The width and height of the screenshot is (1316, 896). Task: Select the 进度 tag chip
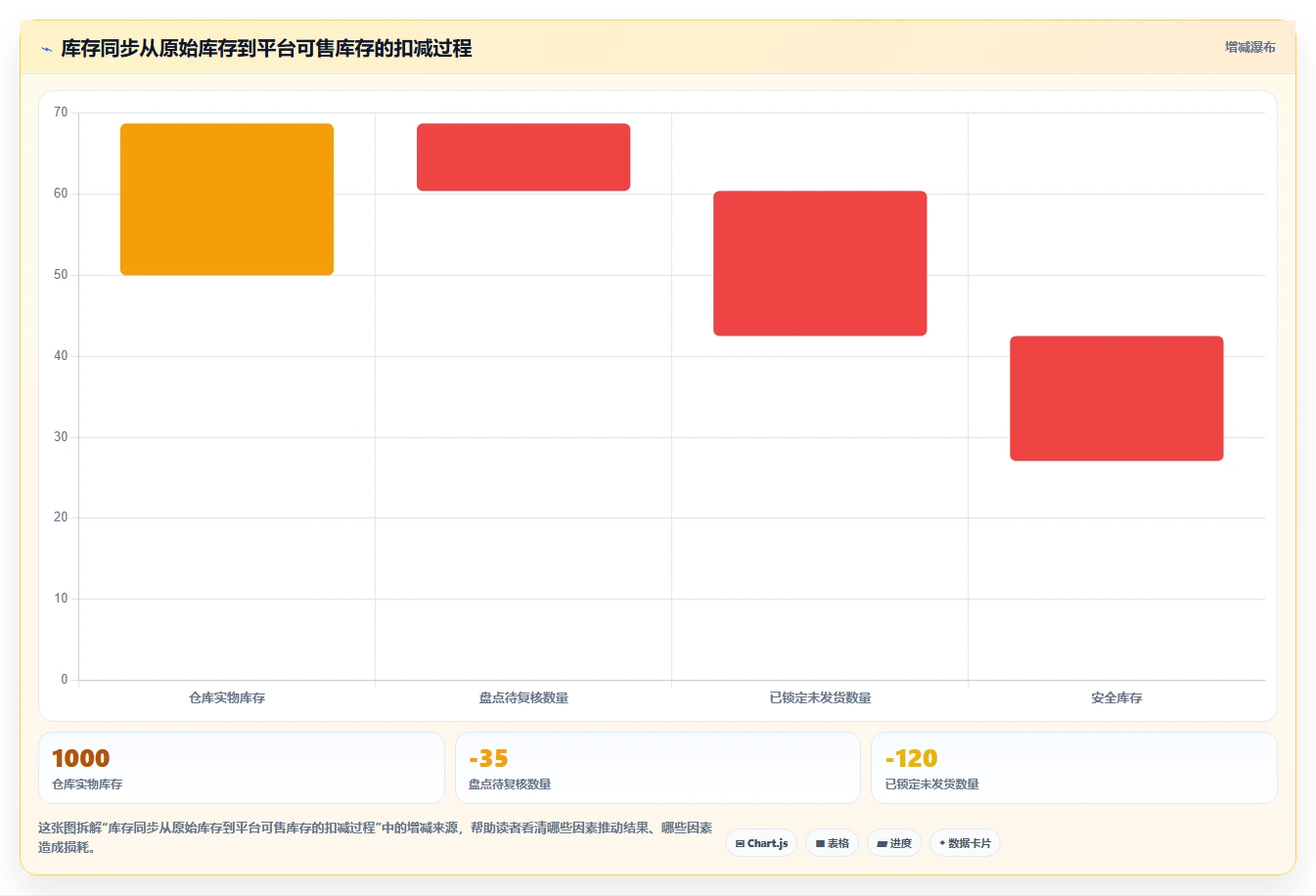pyautogui.click(x=894, y=843)
